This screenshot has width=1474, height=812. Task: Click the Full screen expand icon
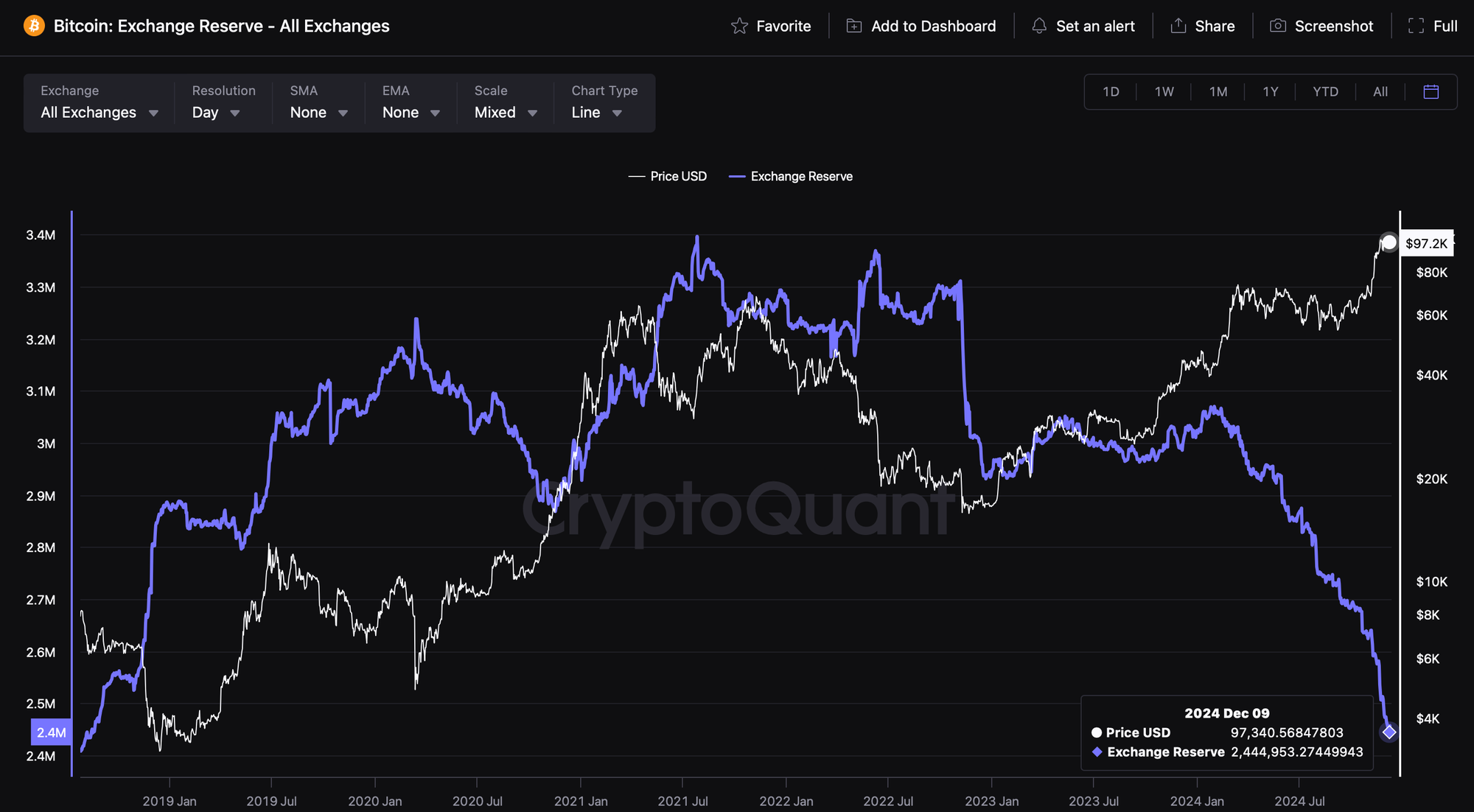coord(1416,27)
